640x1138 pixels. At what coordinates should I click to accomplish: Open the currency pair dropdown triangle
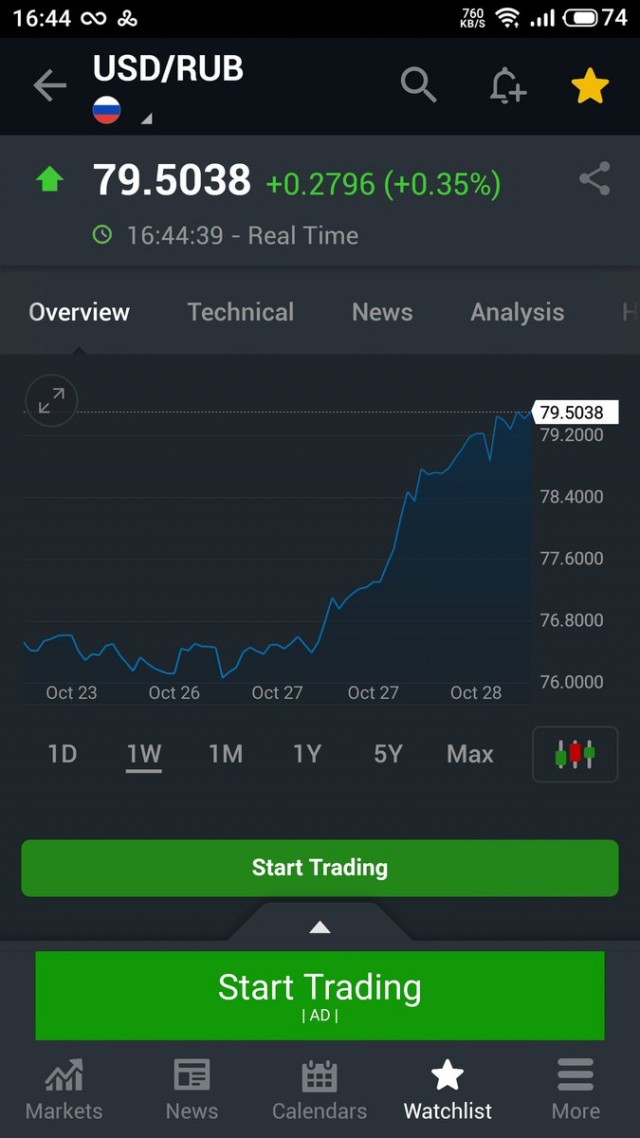pos(147,119)
